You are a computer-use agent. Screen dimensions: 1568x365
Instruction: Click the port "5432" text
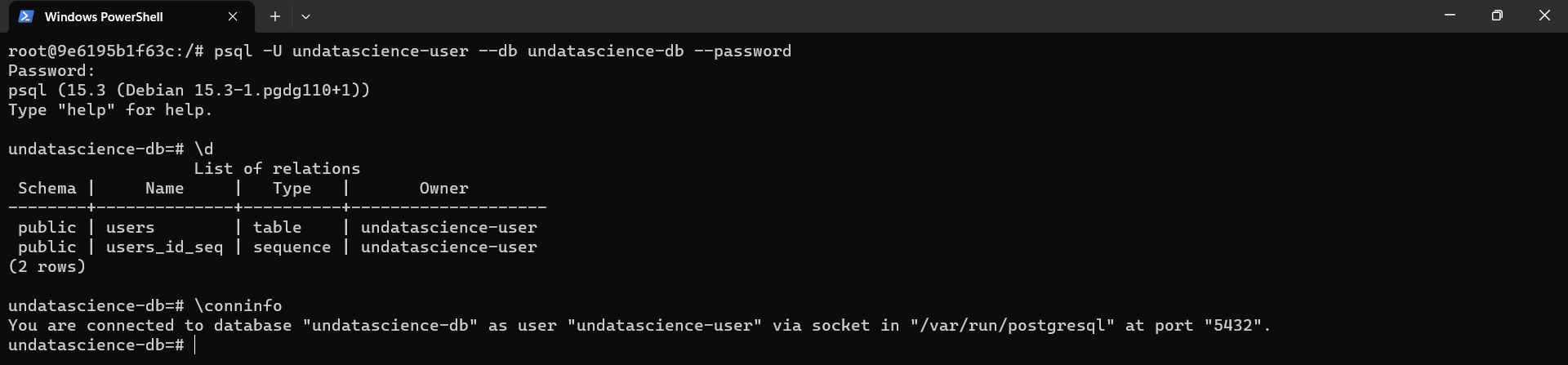[1233, 326]
